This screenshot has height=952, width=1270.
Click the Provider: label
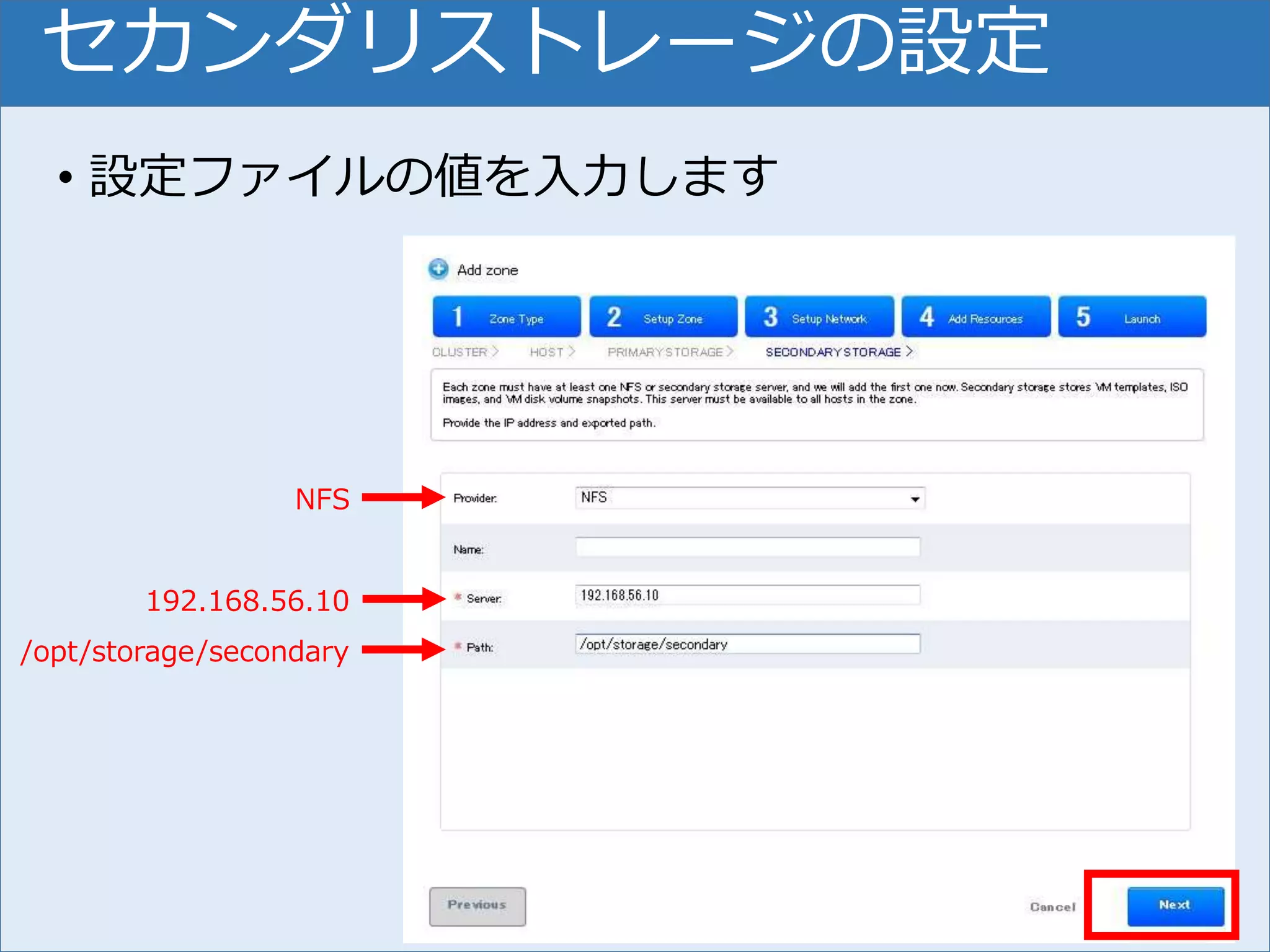475,498
